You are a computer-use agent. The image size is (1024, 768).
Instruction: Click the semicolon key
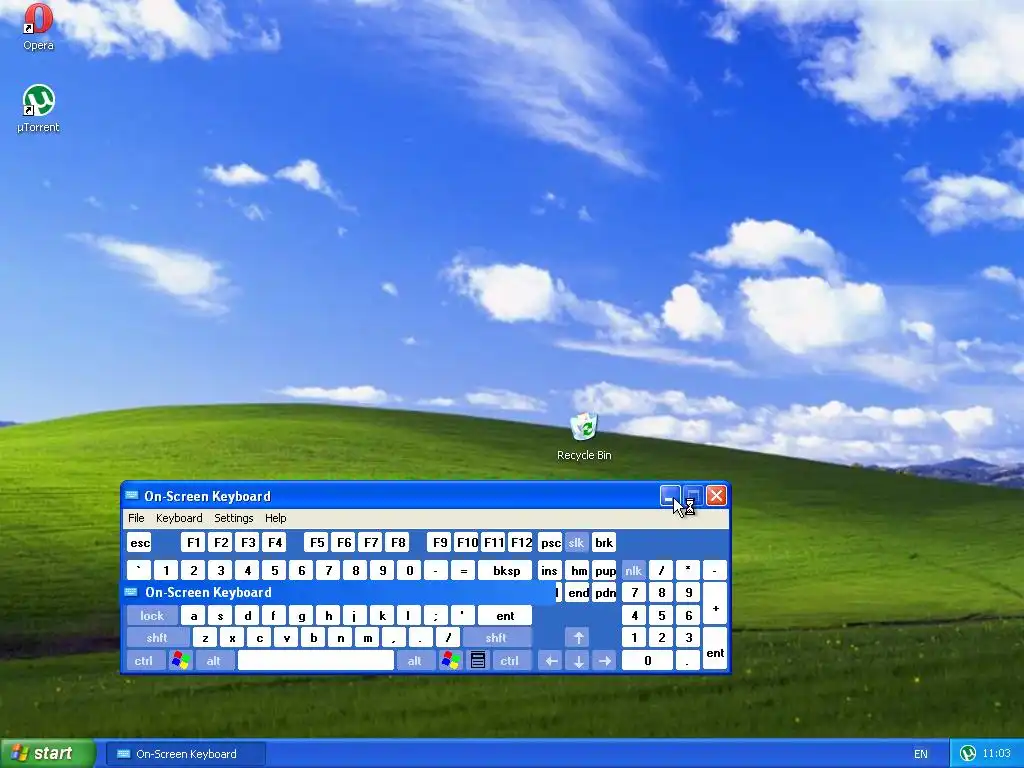pyautogui.click(x=436, y=616)
